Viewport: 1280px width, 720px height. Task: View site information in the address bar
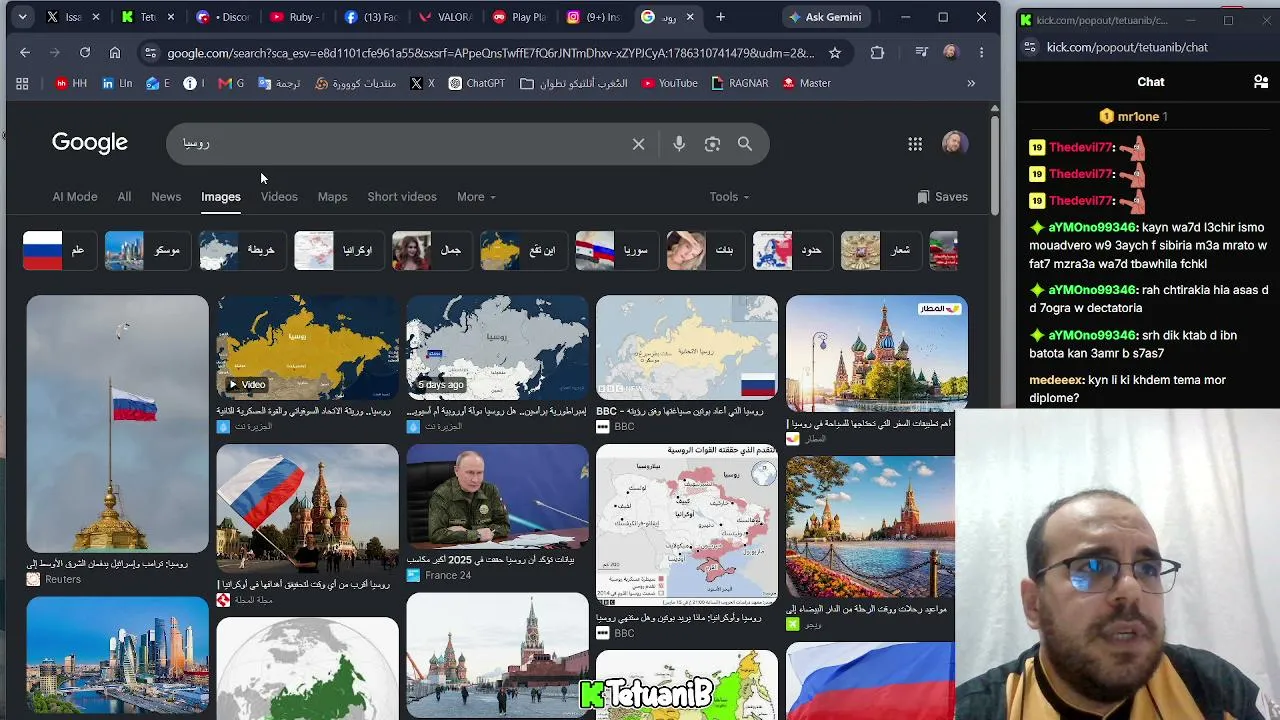click(x=150, y=53)
